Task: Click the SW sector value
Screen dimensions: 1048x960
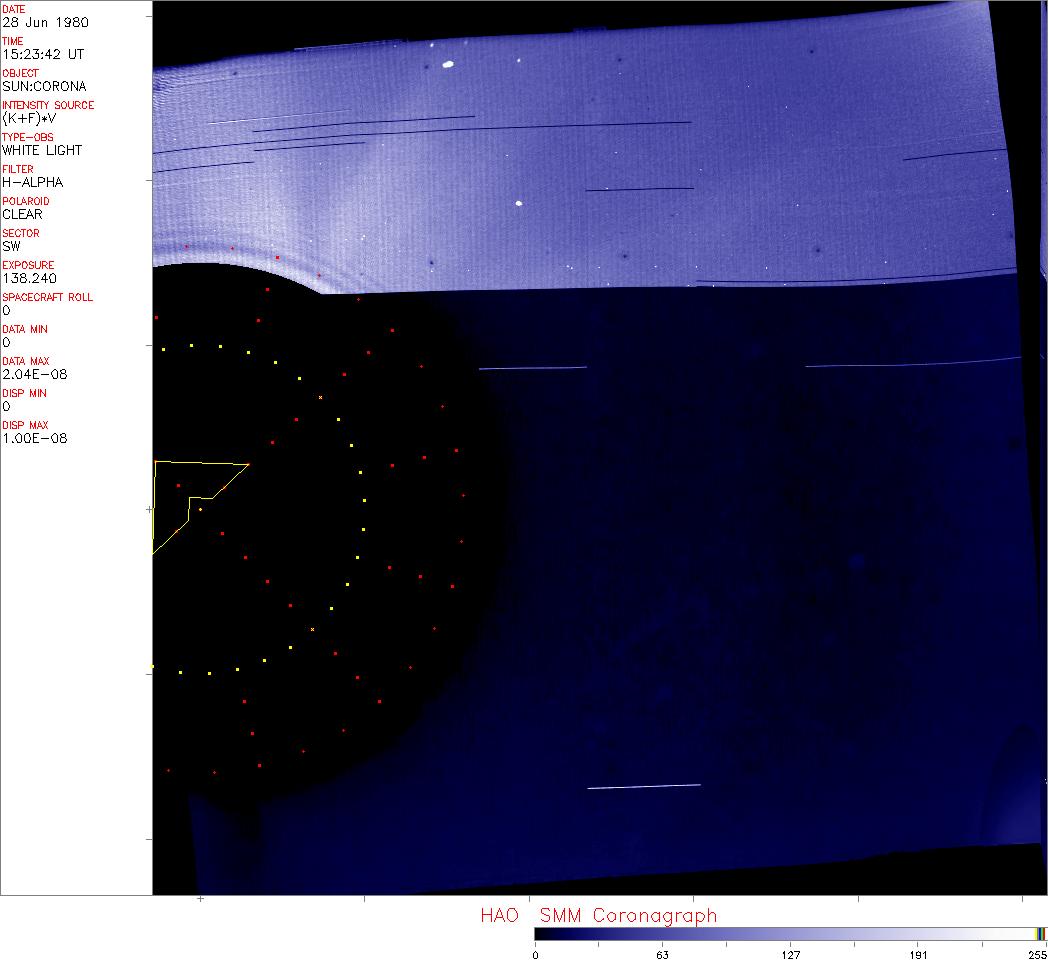Action: (11, 246)
